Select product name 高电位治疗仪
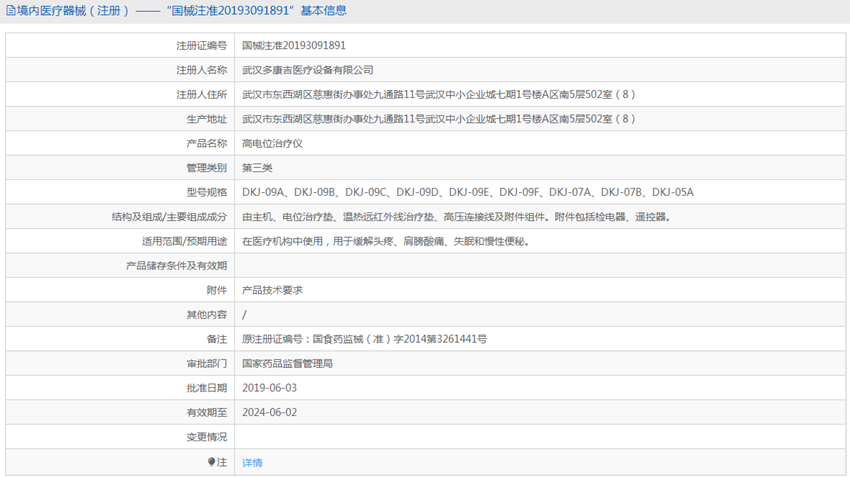This screenshot has width=850, height=477. tap(272, 144)
